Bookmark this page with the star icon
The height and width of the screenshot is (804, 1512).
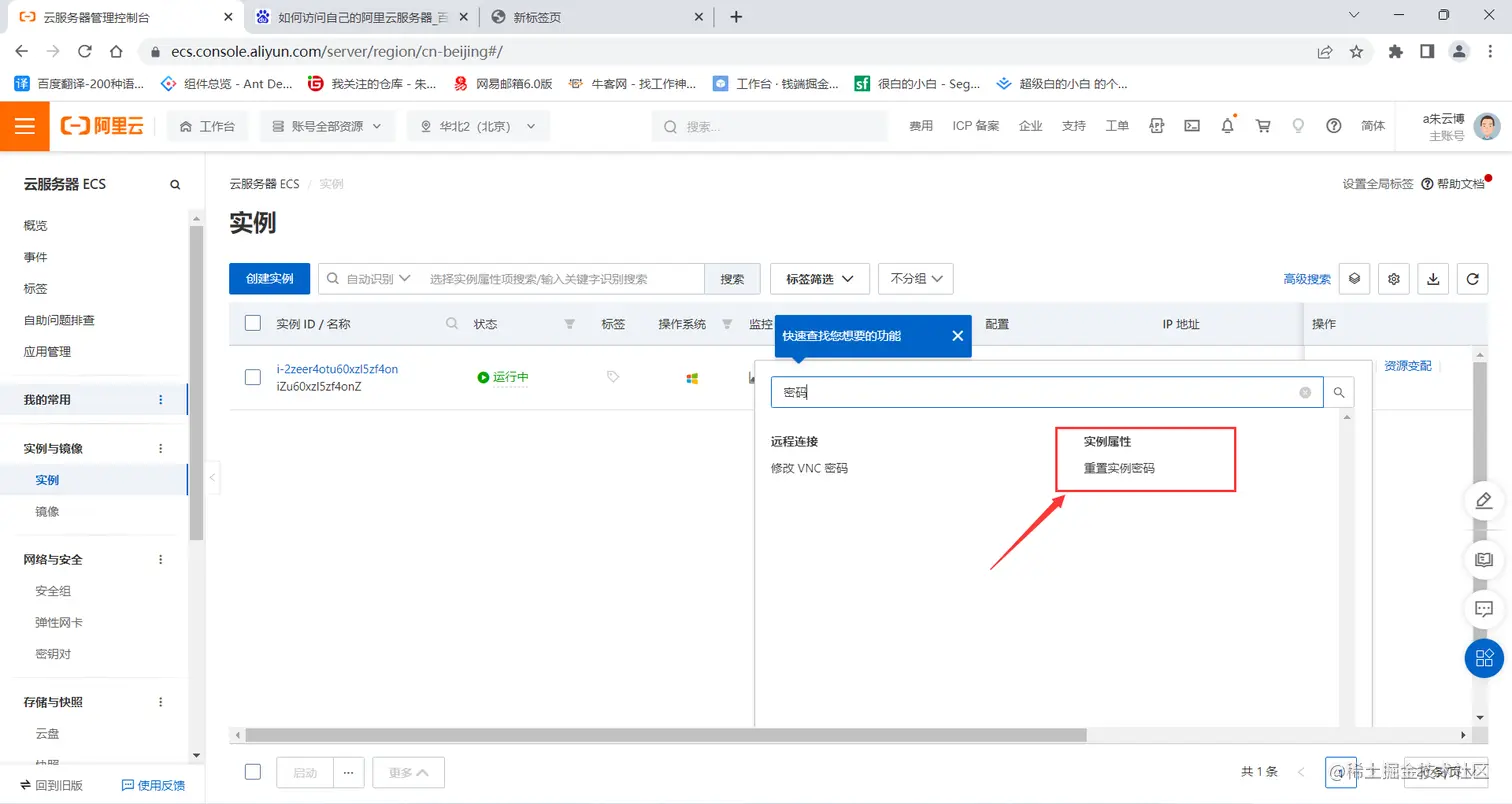click(1356, 51)
